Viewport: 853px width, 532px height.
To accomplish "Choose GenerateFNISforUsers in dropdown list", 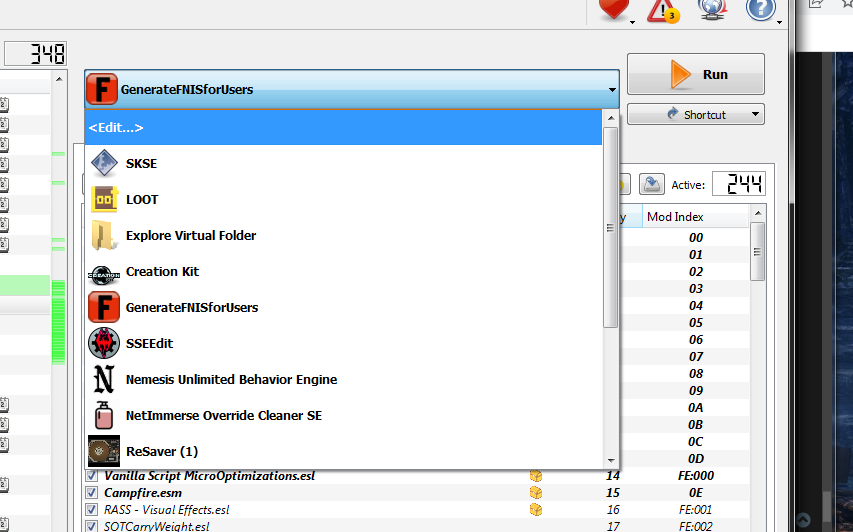I will click(x=343, y=307).
